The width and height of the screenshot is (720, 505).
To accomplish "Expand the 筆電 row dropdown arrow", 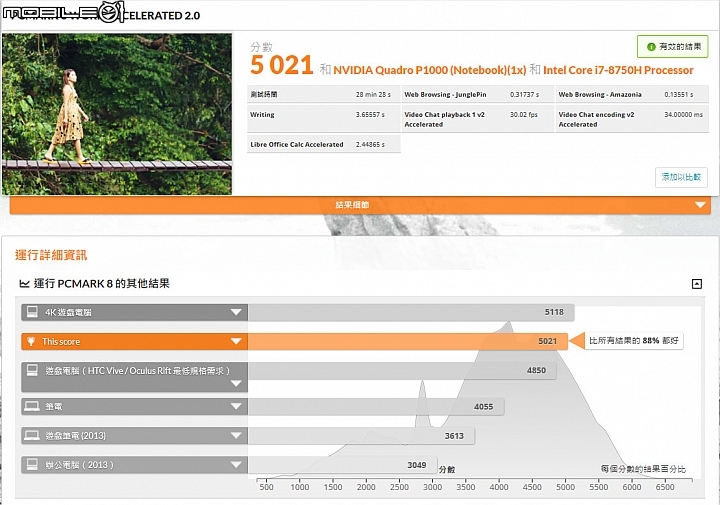I will (x=236, y=406).
